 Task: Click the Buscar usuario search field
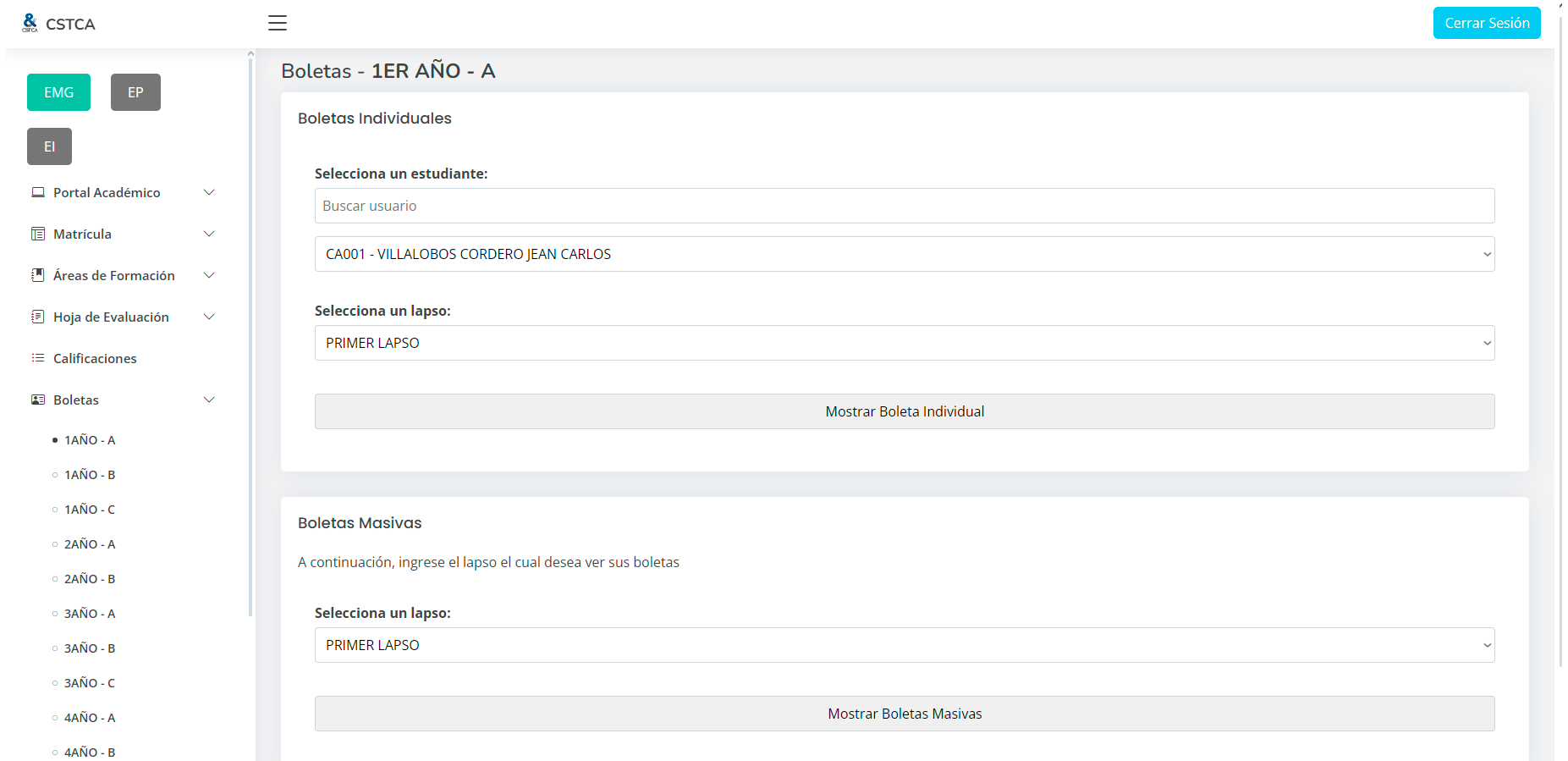coord(904,206)
